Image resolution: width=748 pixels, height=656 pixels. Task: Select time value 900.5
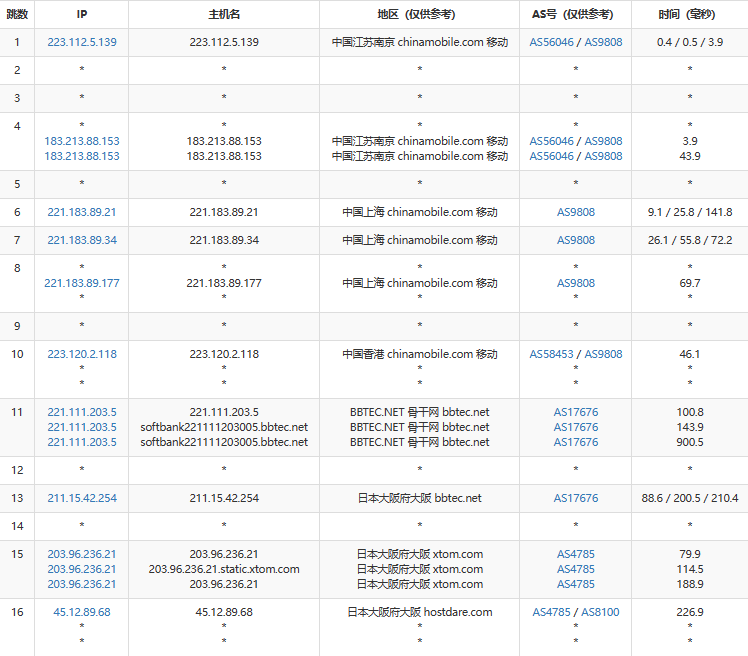(690, 442)
